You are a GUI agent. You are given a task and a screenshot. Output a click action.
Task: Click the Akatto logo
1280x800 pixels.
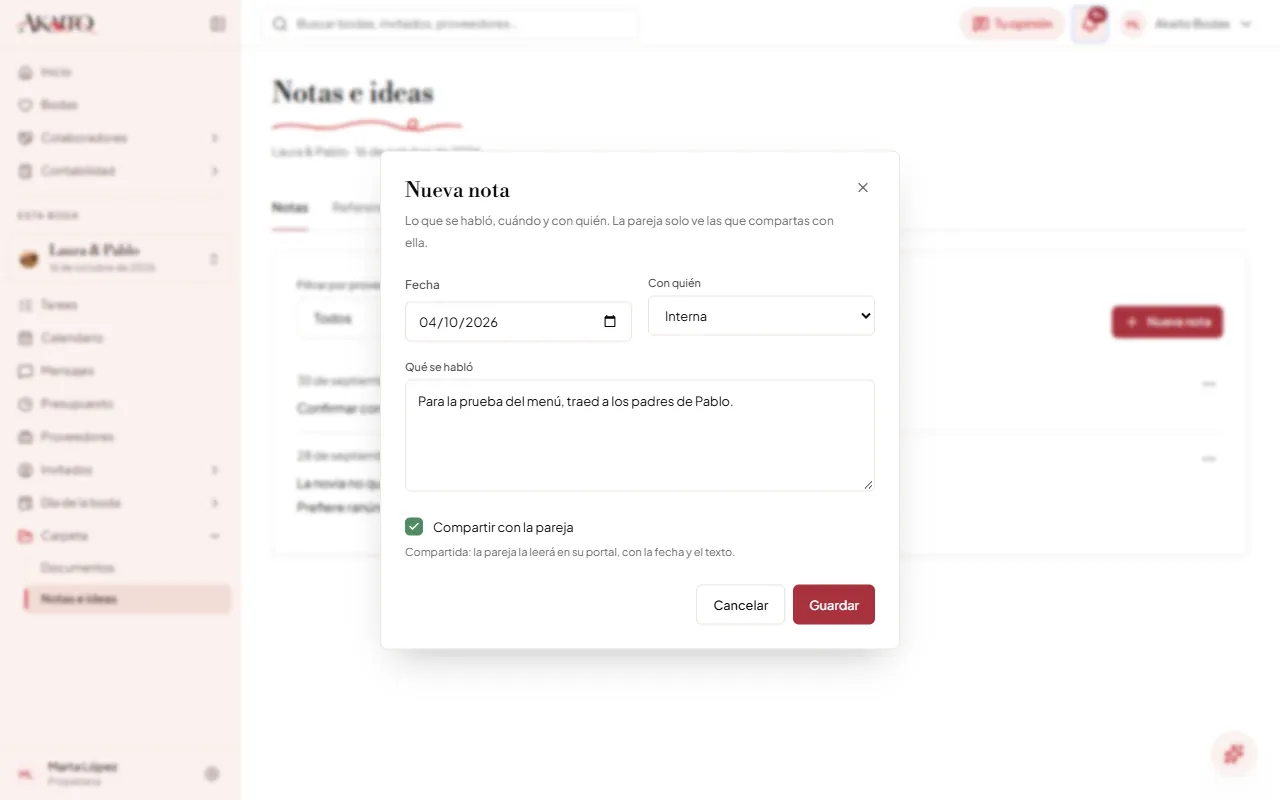click(x=57, y=24)
